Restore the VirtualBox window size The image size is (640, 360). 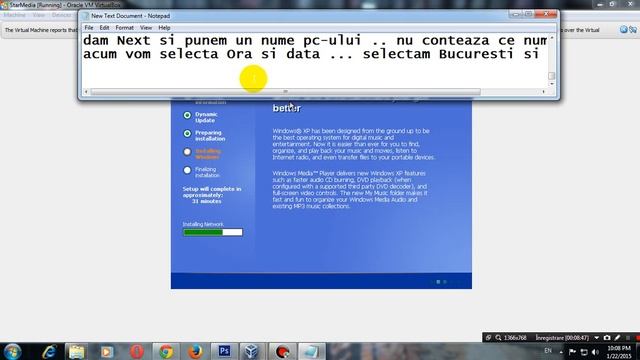click(612, 4)
